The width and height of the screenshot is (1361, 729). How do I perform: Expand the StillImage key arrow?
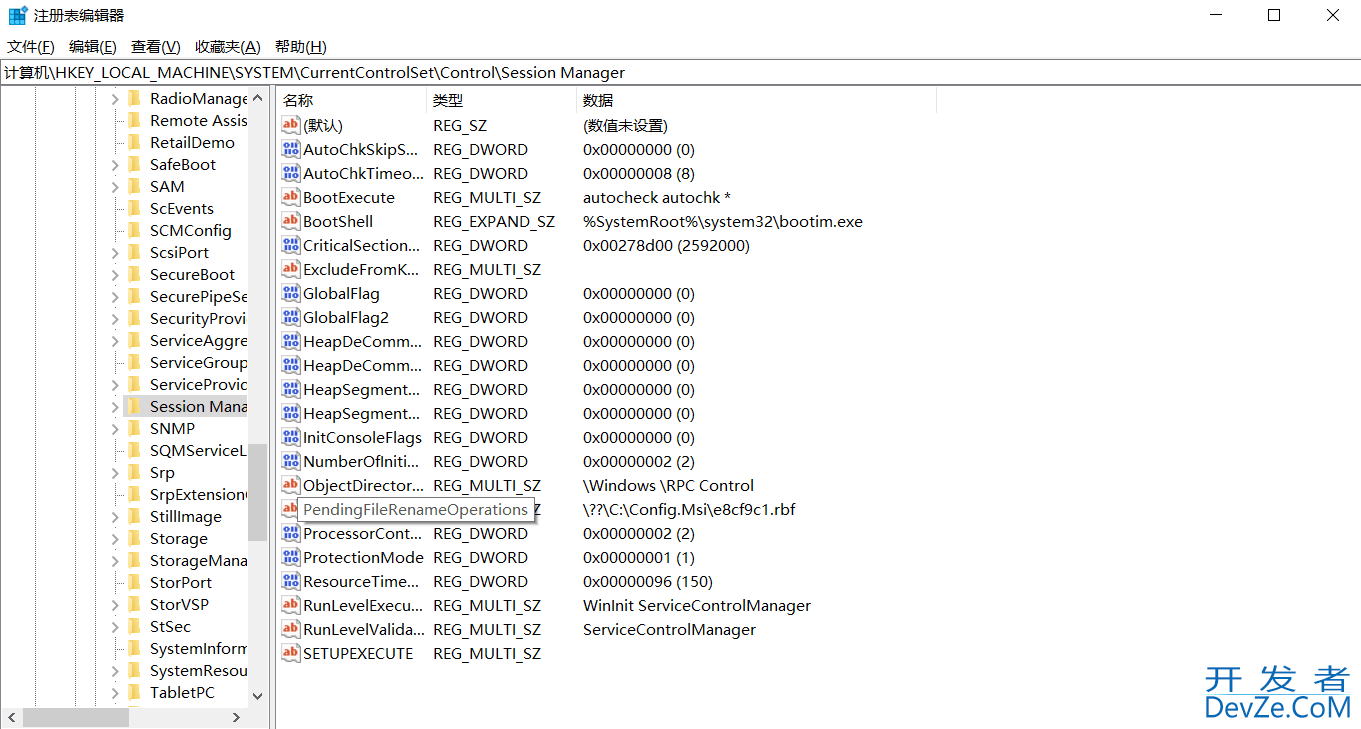(x=114, y=516)
